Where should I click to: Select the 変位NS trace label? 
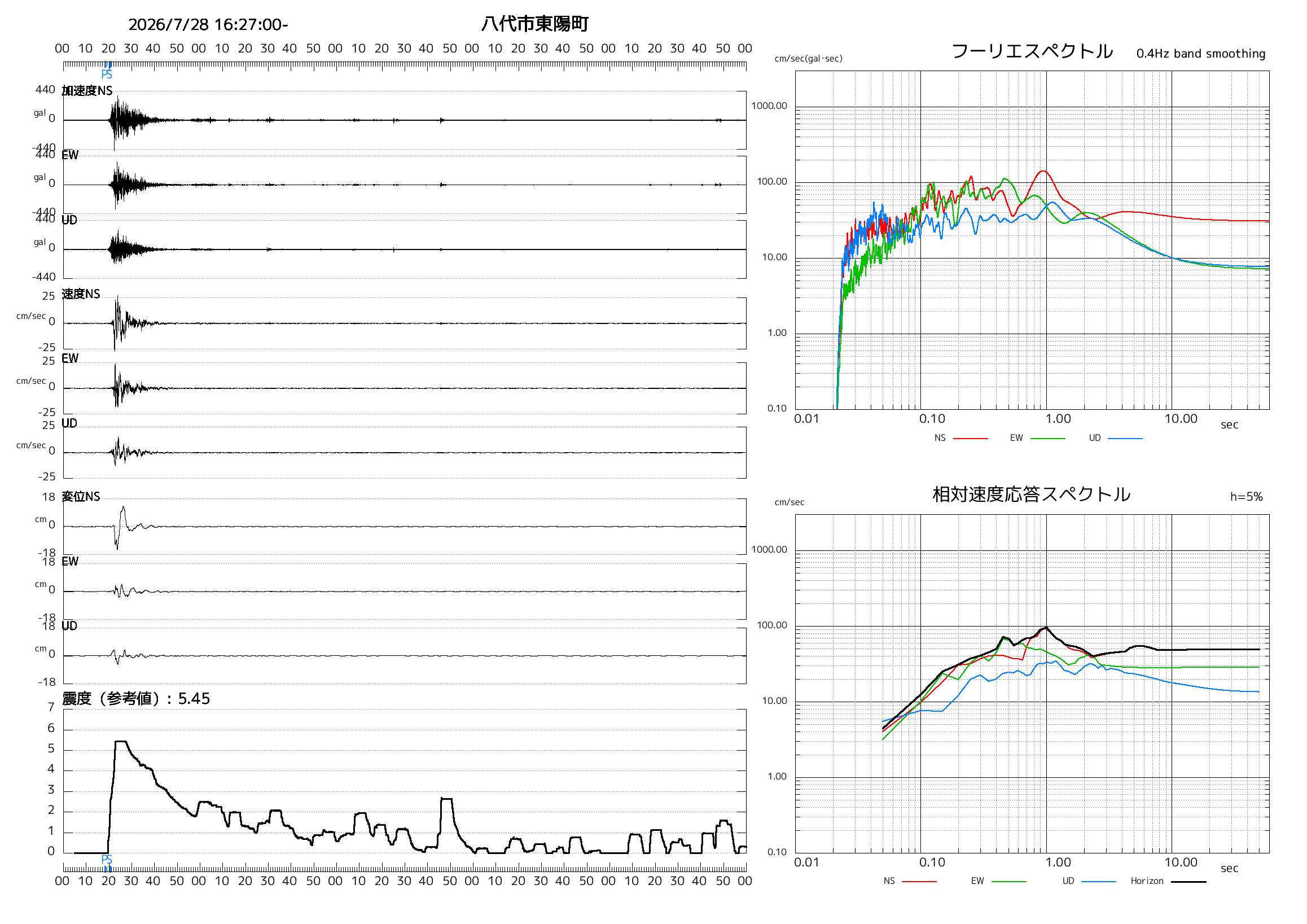[x=81, y=497]
